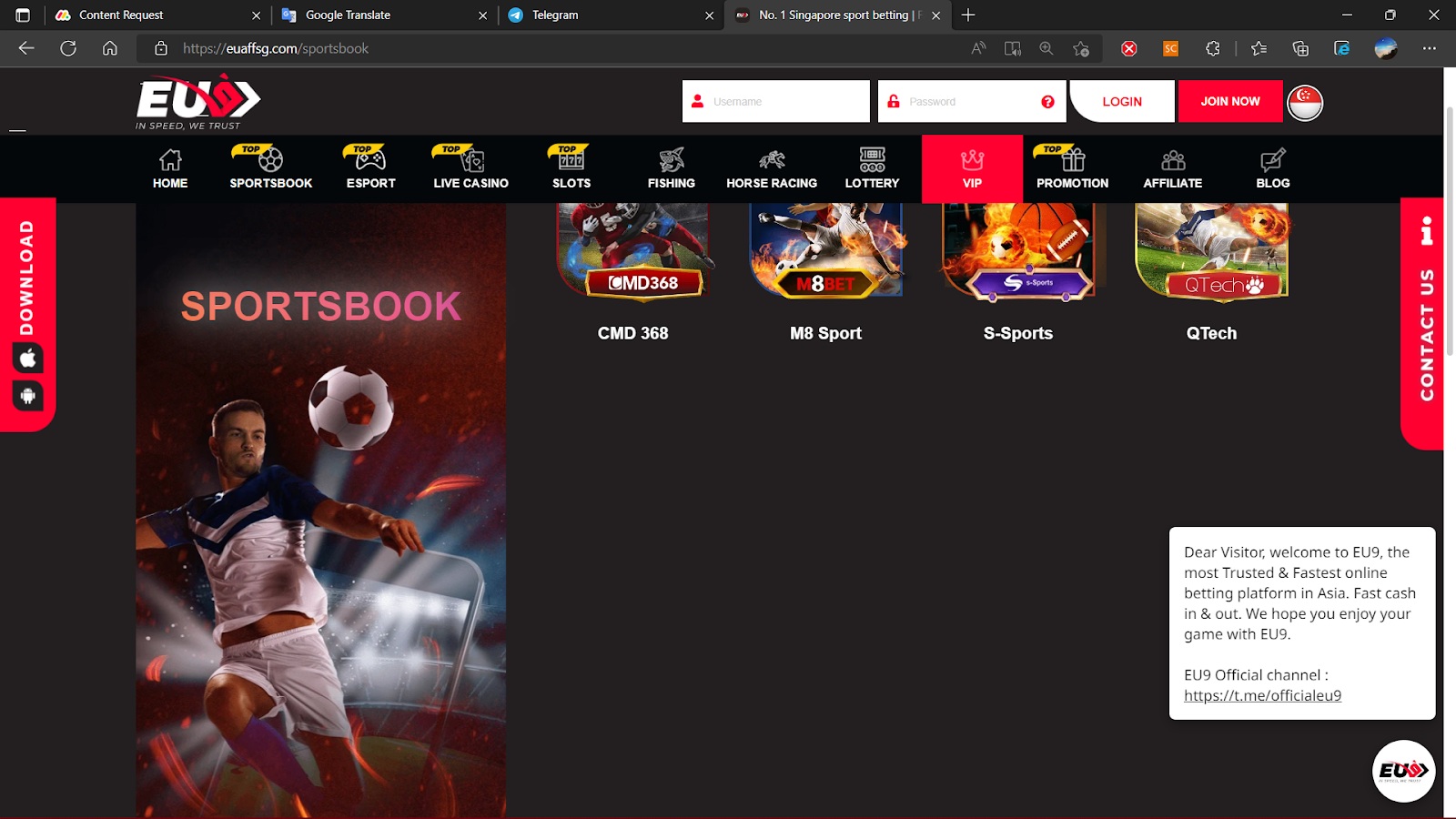Screen dimensions: 1456x819
Task: Open the browser profile avatar
Action: pos(1386,48)
